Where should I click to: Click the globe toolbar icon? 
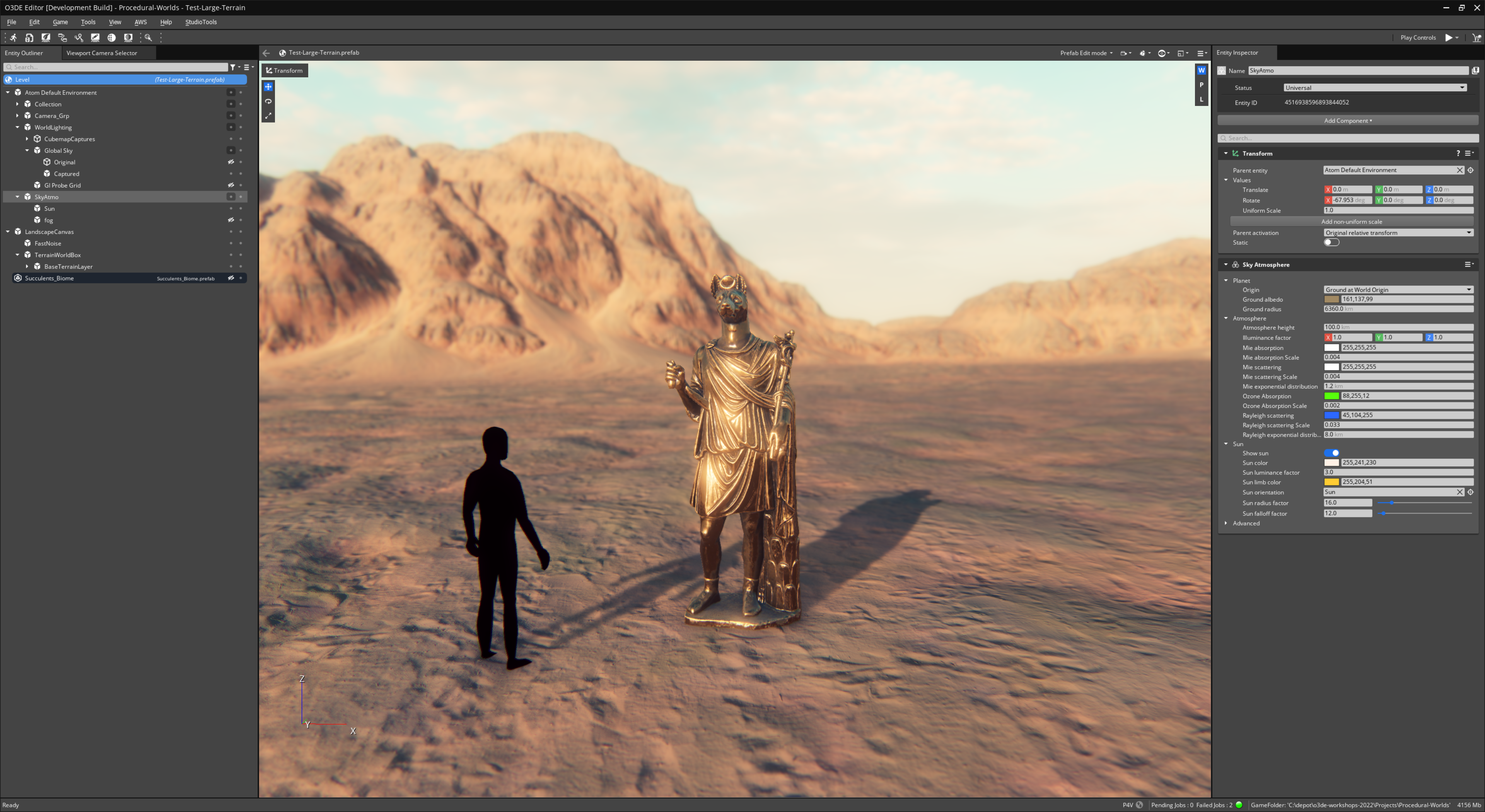[112, 38]
